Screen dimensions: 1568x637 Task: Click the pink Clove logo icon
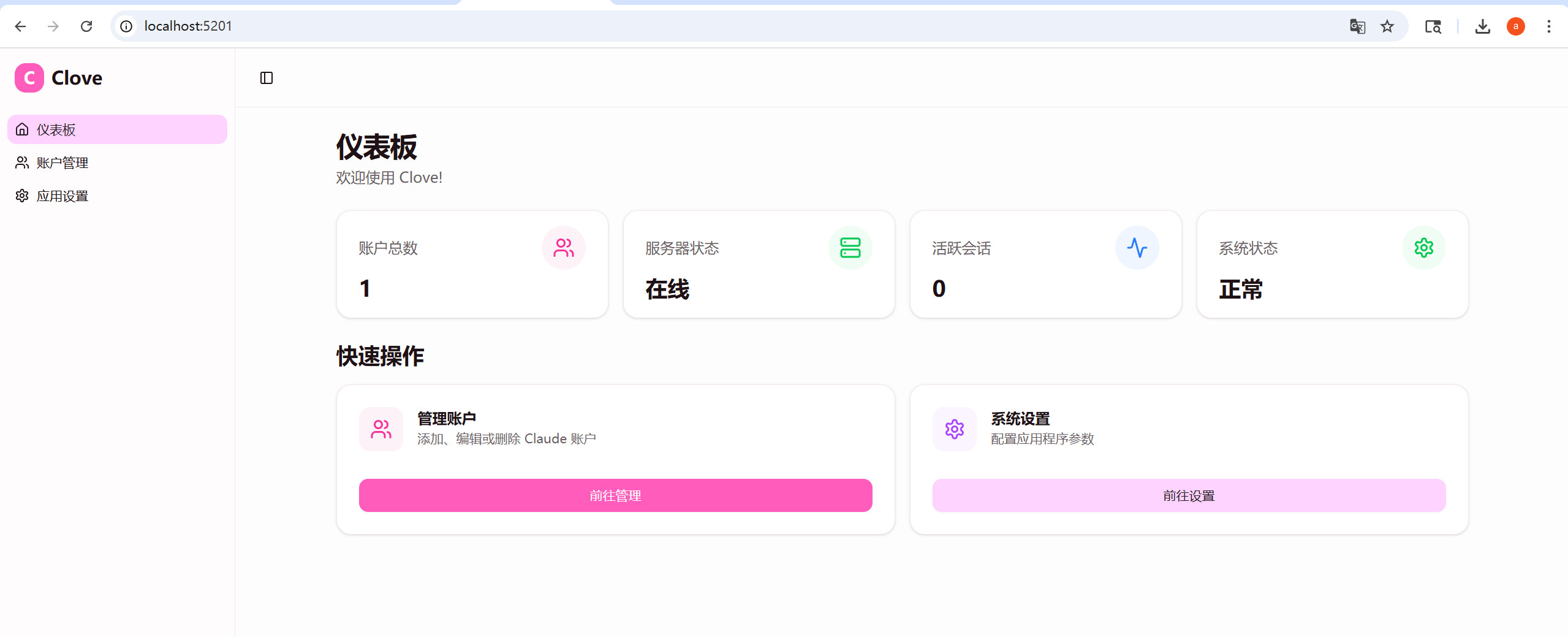29,78
